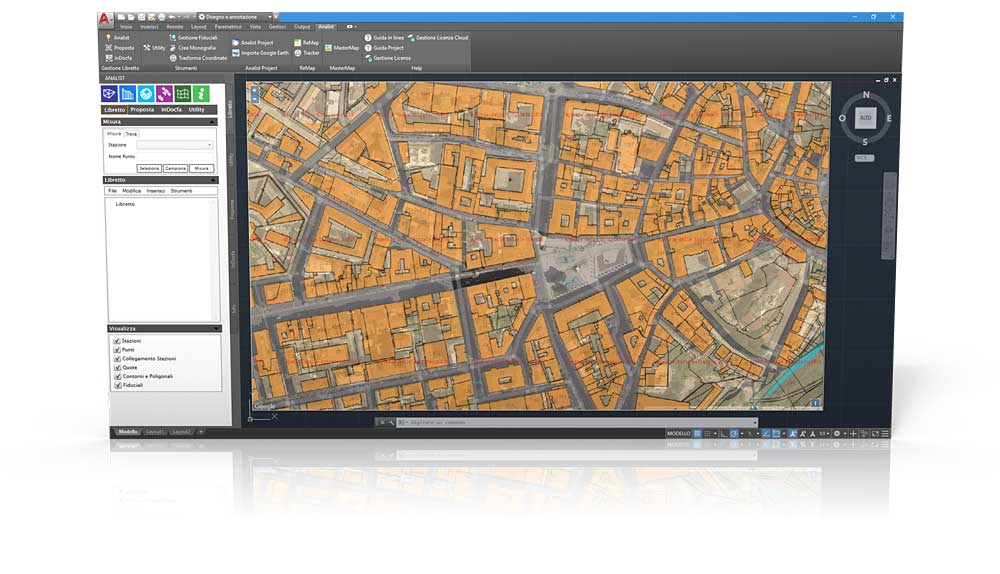Select the Analist ribbon tab
The height and width of the screenshot is (574, 1000).
(x=326, y=27)
